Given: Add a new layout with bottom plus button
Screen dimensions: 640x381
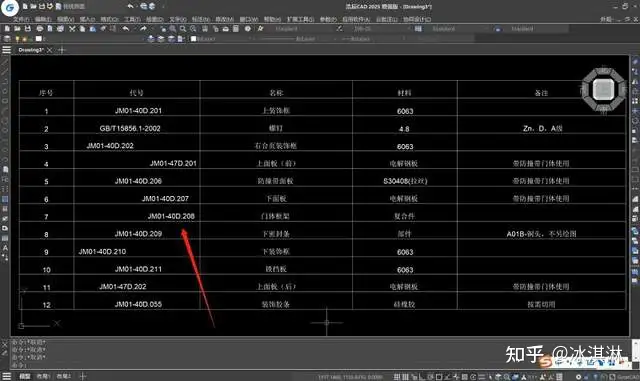Looking at the screenshot, I should tap(82, 376).
